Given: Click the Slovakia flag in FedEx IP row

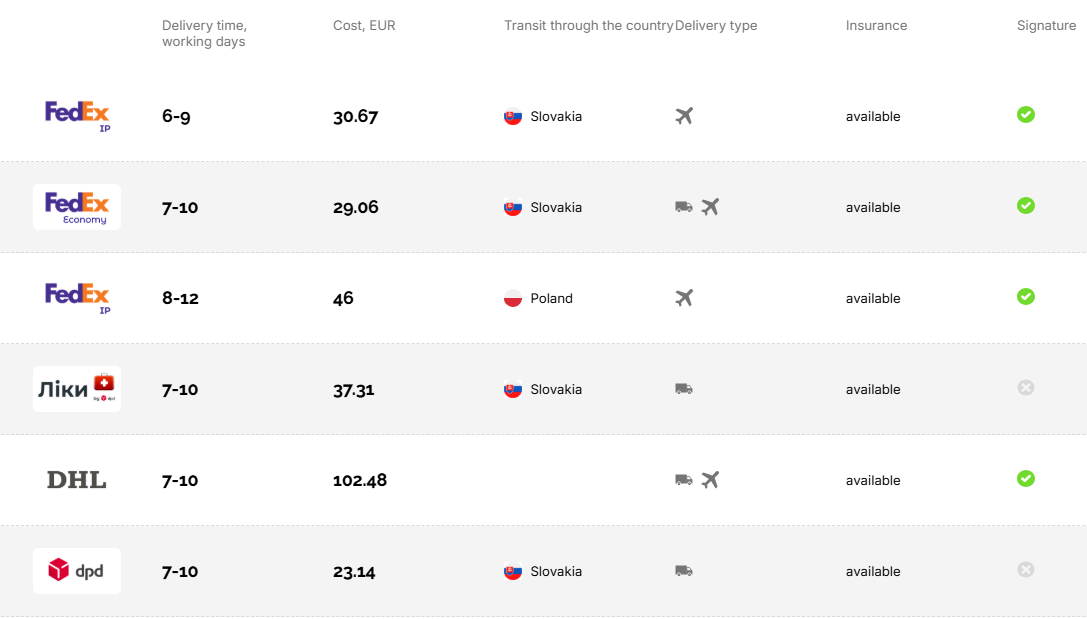Looking at the screenshot, I should pos(511,116).
